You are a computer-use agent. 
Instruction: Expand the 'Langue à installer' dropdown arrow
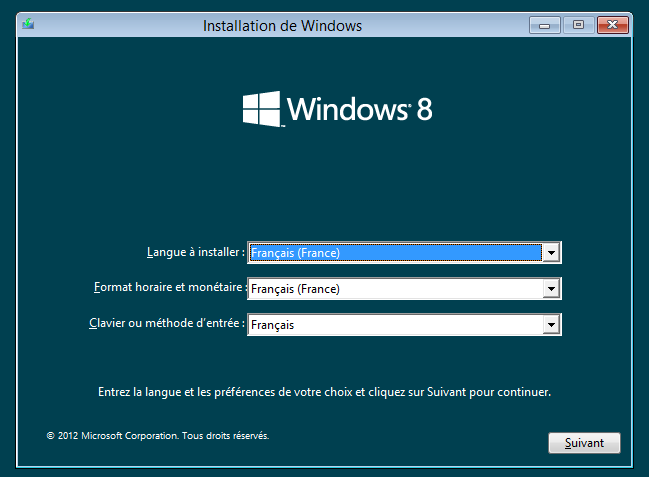coord(551,253)
